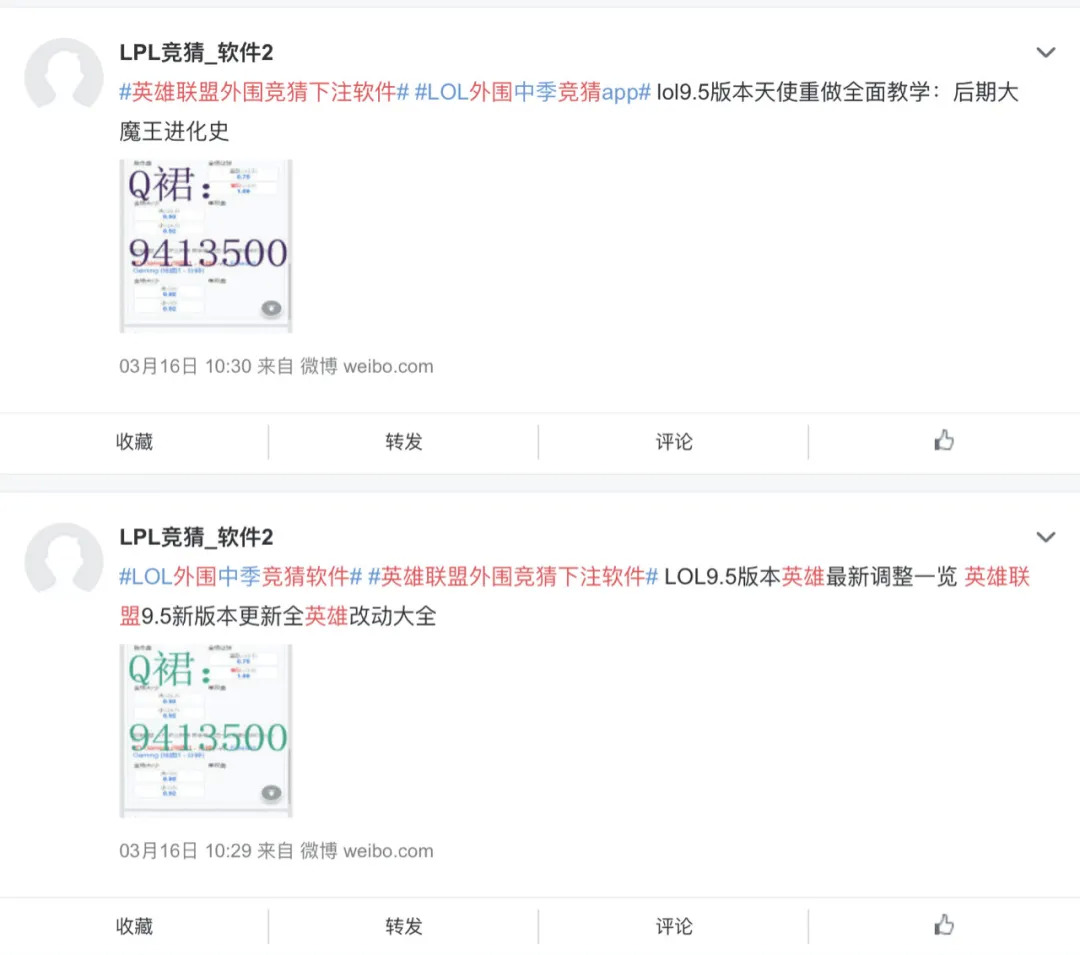The height and width of the screenshot is (955, 1080).
Task: Open hashtag #LOL外围中季竞猜app#
Action: pyautogui.click(x=532, y=93)
